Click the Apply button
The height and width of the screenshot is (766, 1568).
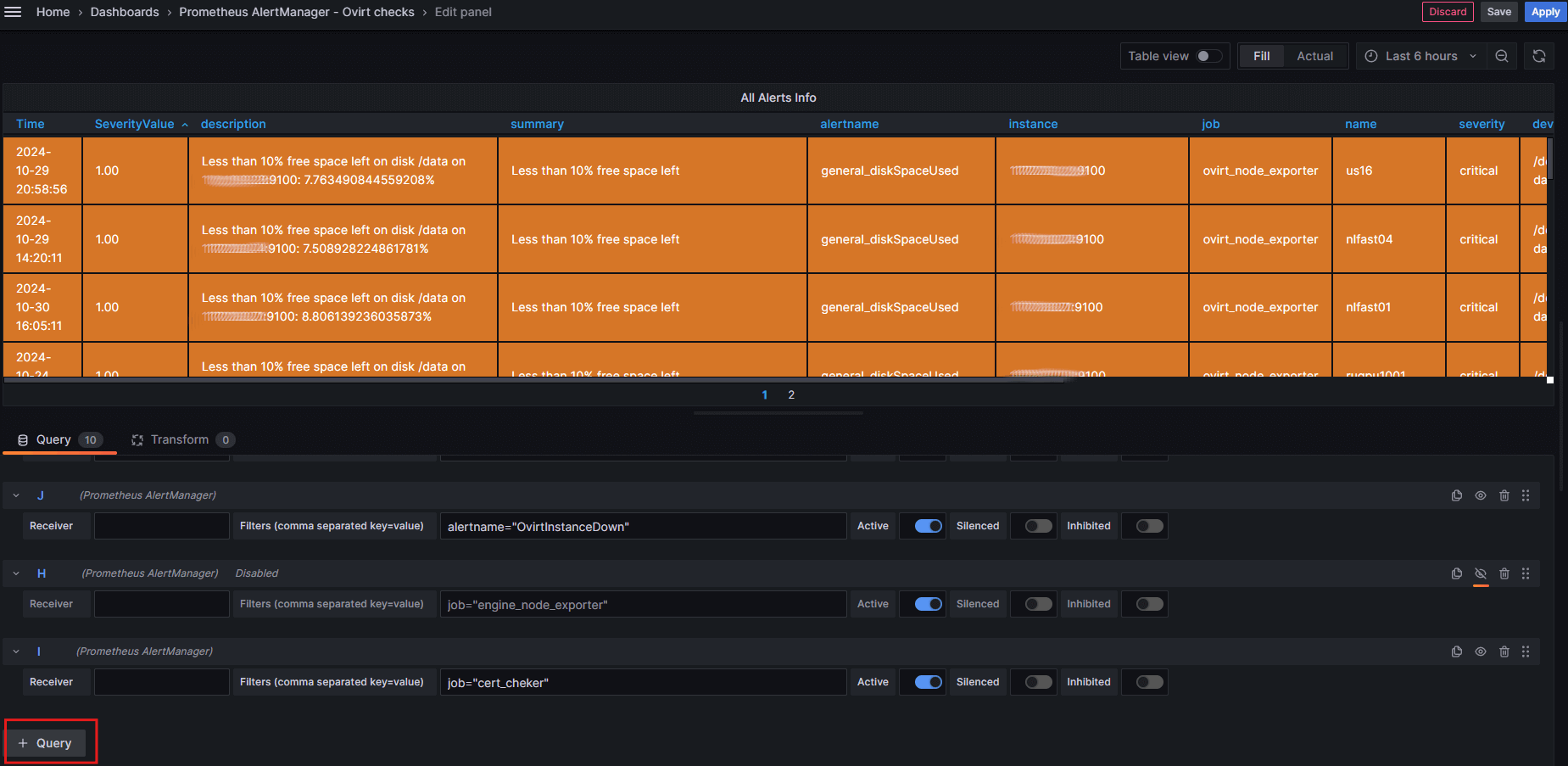[1544, 12]
